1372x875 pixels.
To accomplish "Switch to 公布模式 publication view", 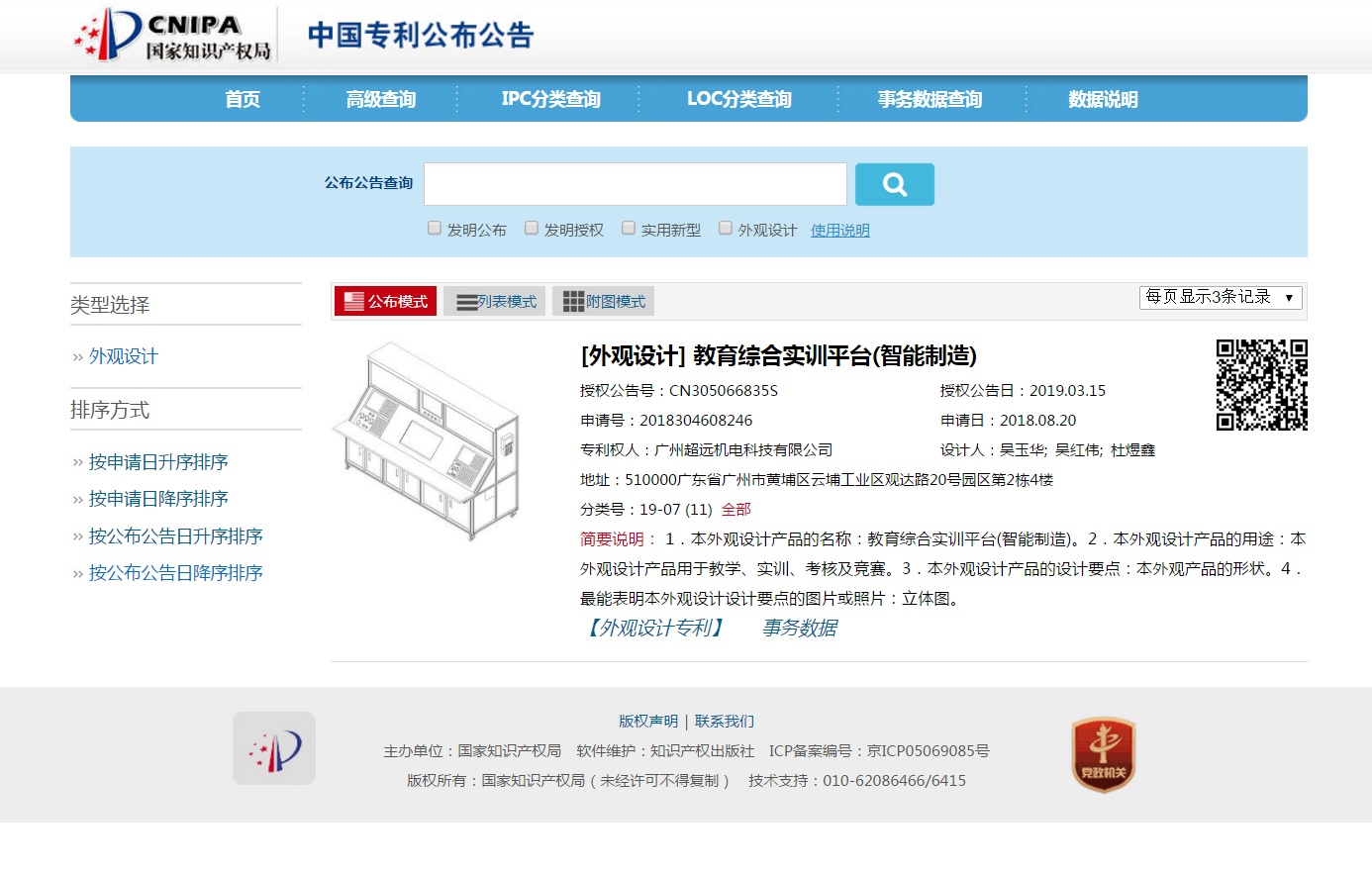I will point(385,301).
